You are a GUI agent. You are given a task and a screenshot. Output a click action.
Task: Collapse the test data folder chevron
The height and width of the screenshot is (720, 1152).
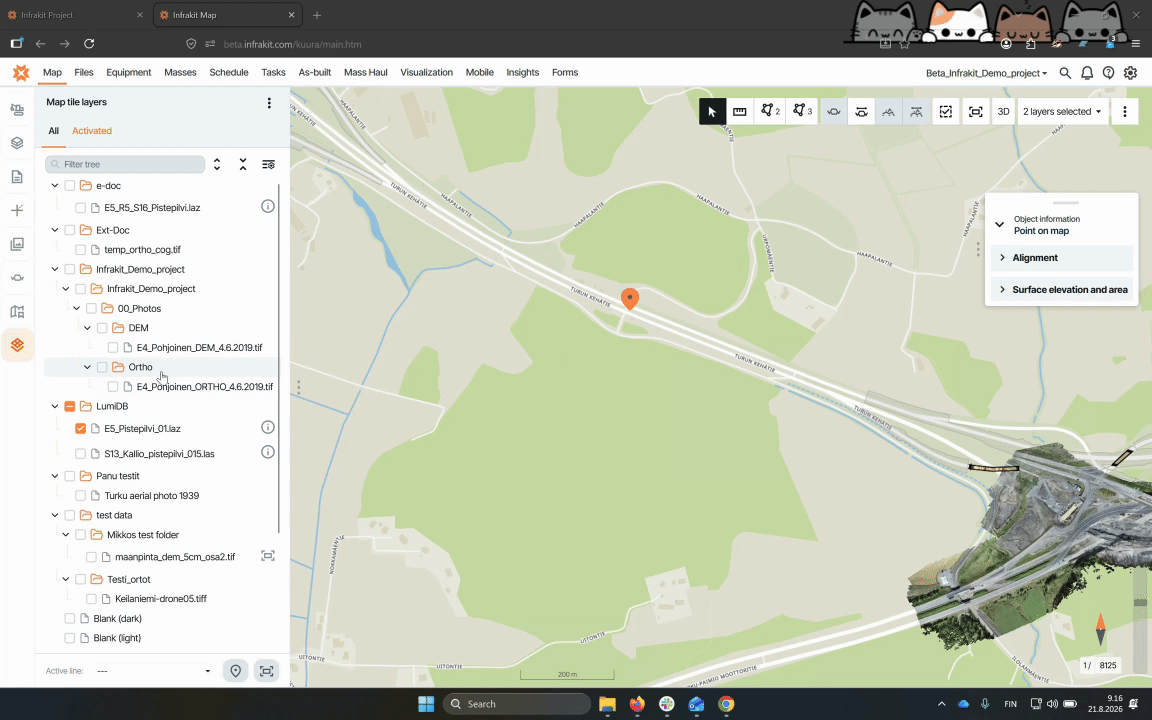coord(55,515)
